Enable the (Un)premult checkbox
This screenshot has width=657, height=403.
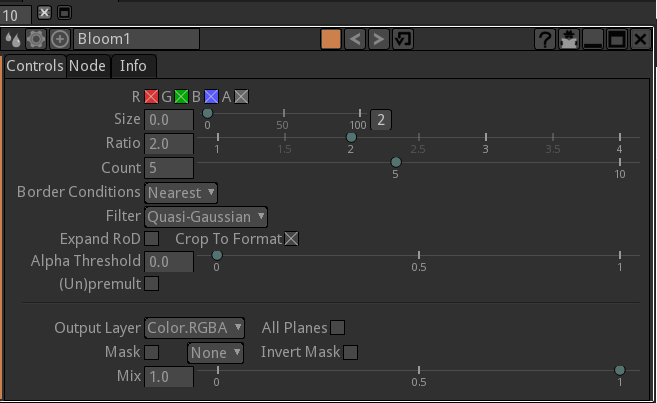click(x=151, y=284)
